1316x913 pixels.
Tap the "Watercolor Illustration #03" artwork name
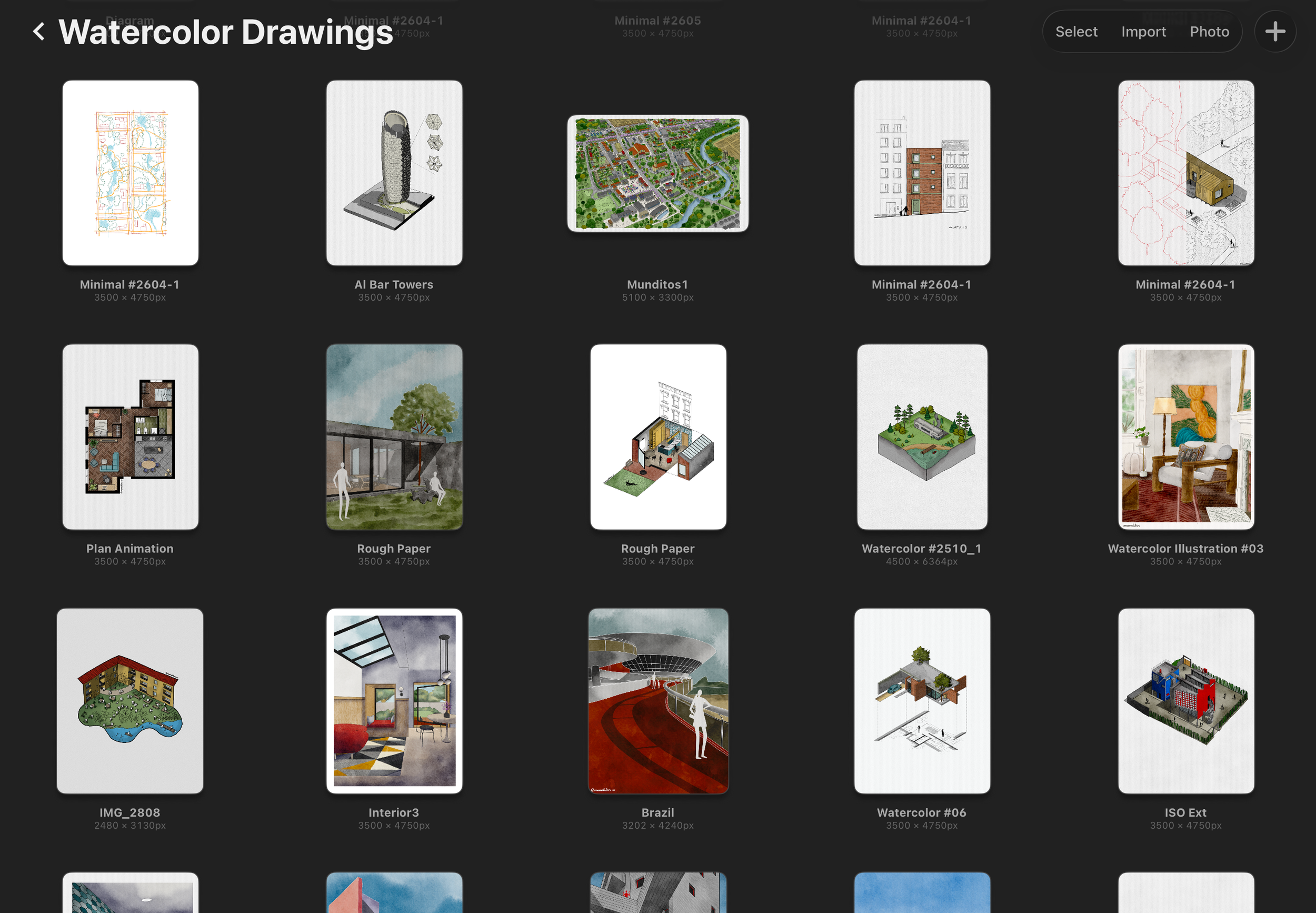coord(1185,548)
